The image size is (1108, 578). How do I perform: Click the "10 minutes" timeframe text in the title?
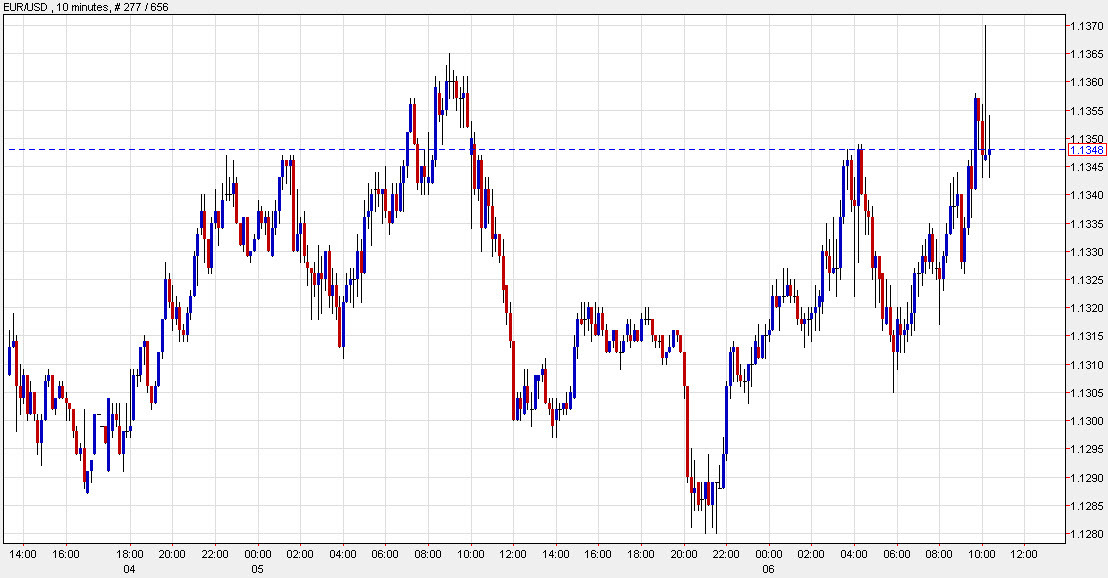[x=85, y=5]
